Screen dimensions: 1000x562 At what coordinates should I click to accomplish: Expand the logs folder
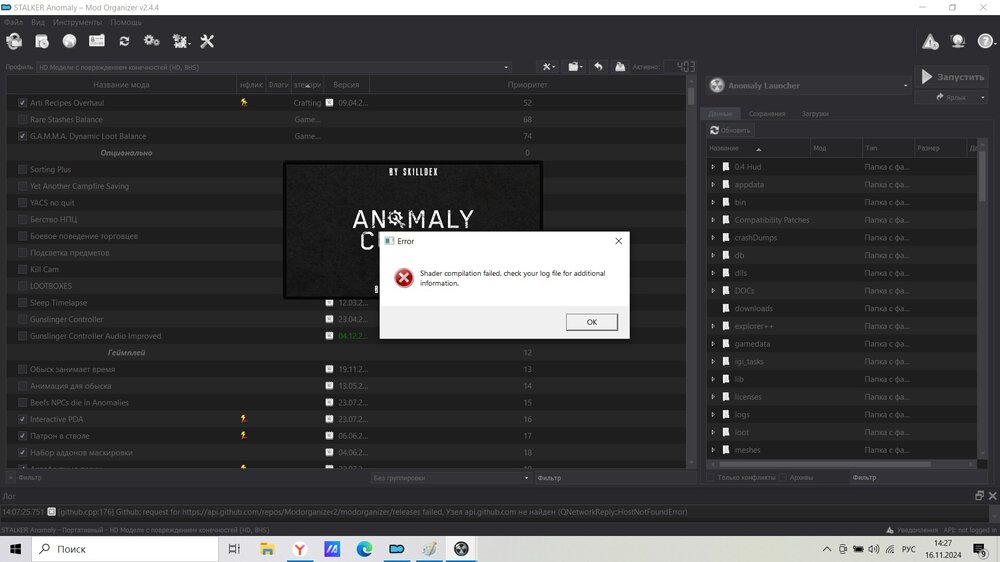713,415
